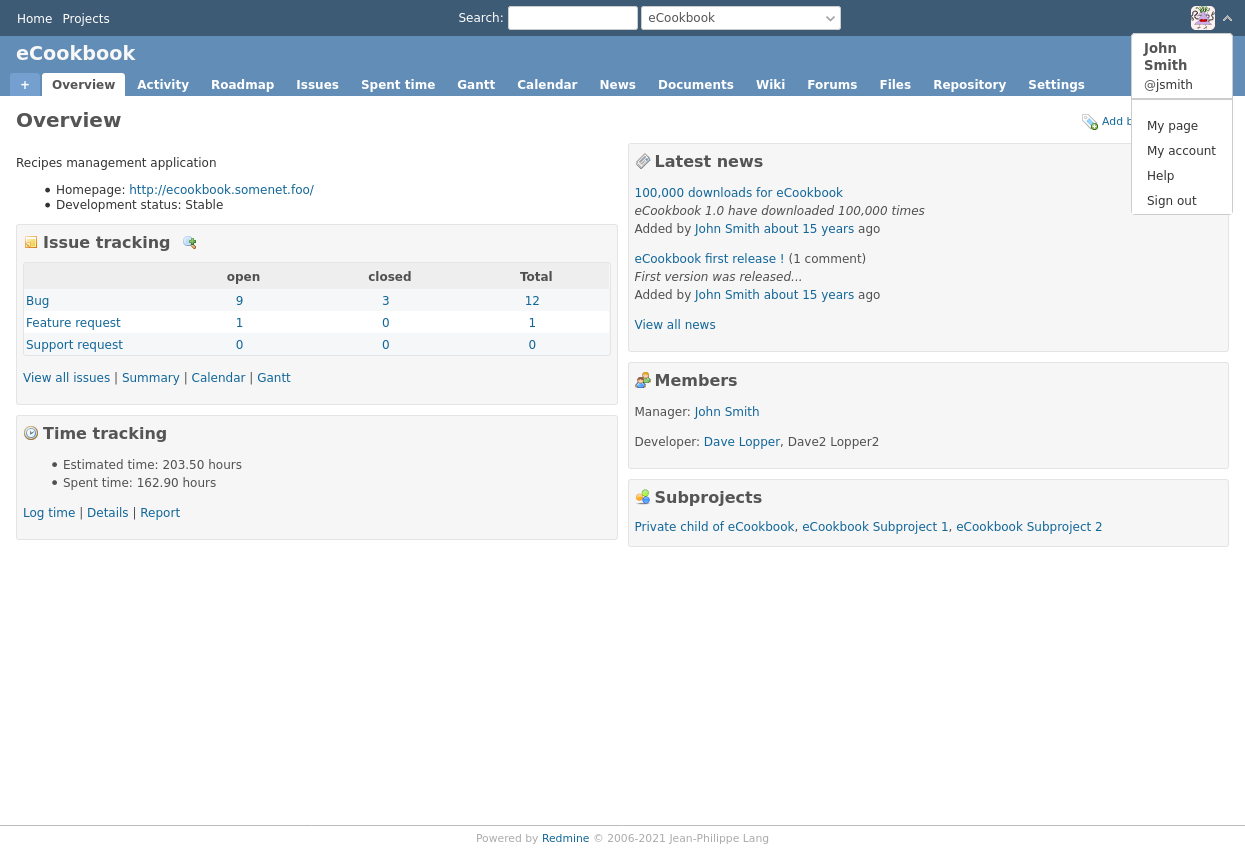Open news '100,000 downloads for eCookbook'
Screen dimensions: 1245x850
pyautogui.click(x=739, y=193)
